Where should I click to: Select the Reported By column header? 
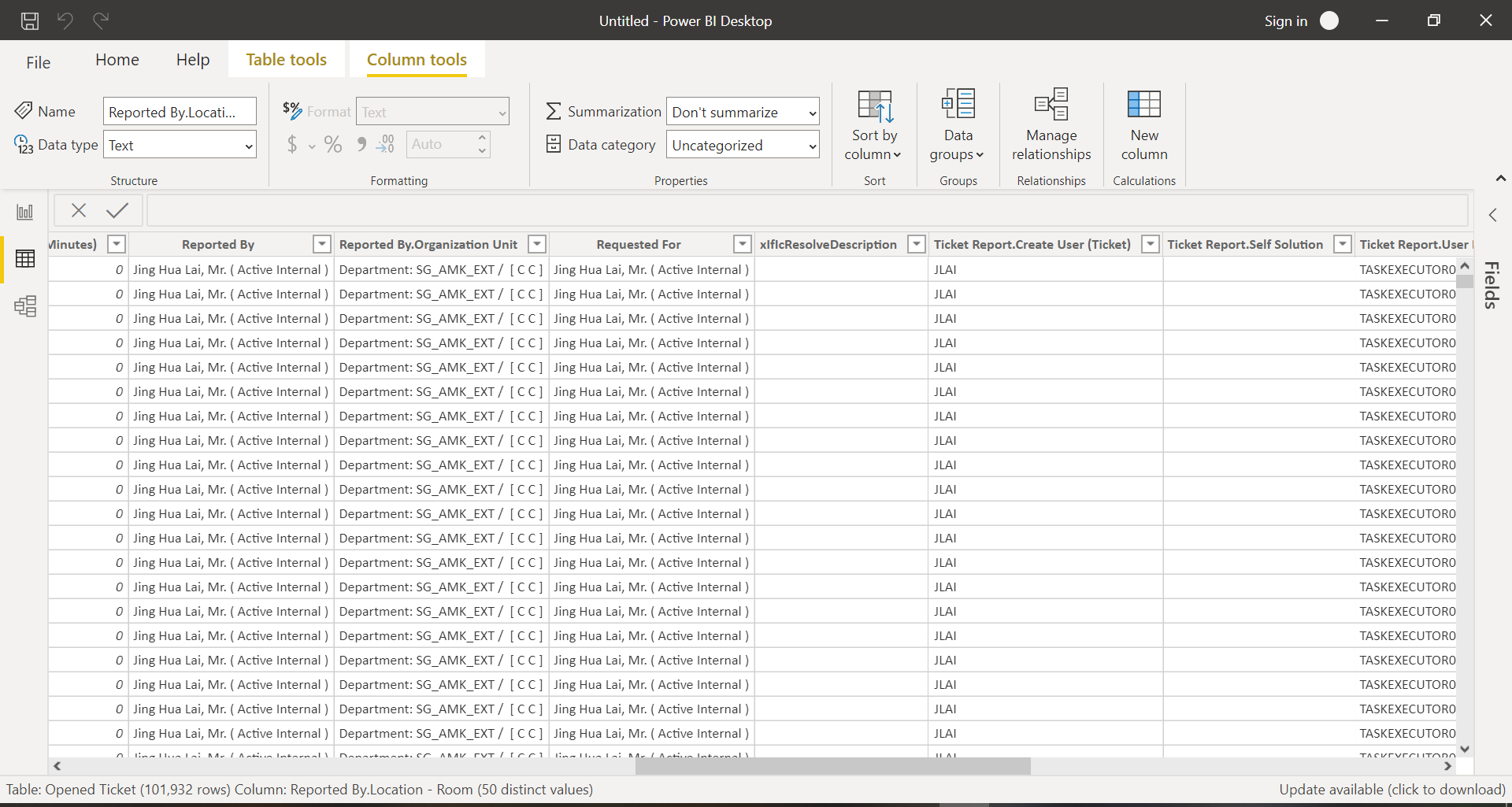218,244
